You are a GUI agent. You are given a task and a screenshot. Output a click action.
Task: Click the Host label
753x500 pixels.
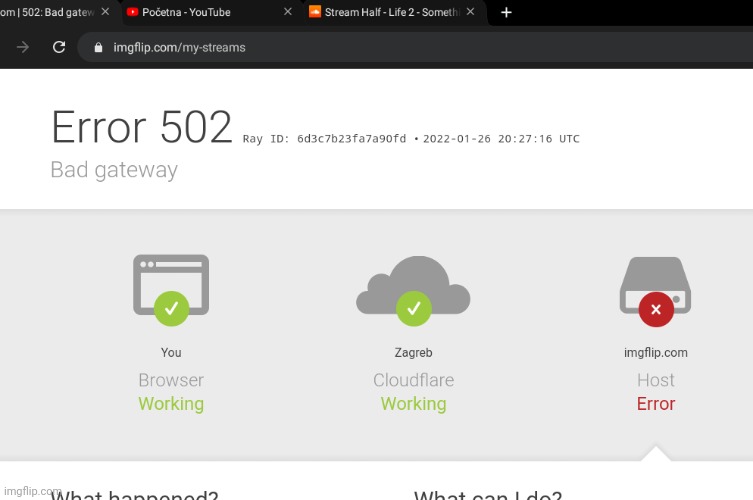(656, 380)
